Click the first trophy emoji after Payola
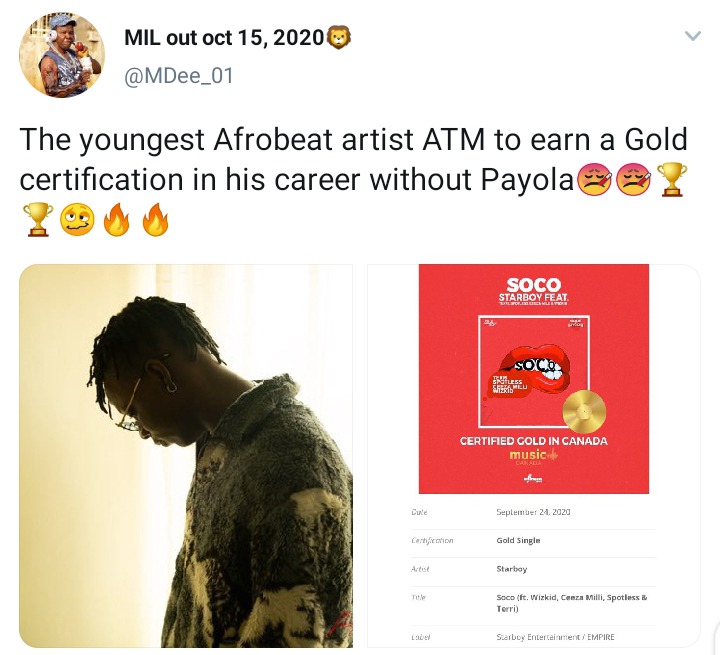Image resolution: width=720 pixels, height=655 pixels. point(672,180)
